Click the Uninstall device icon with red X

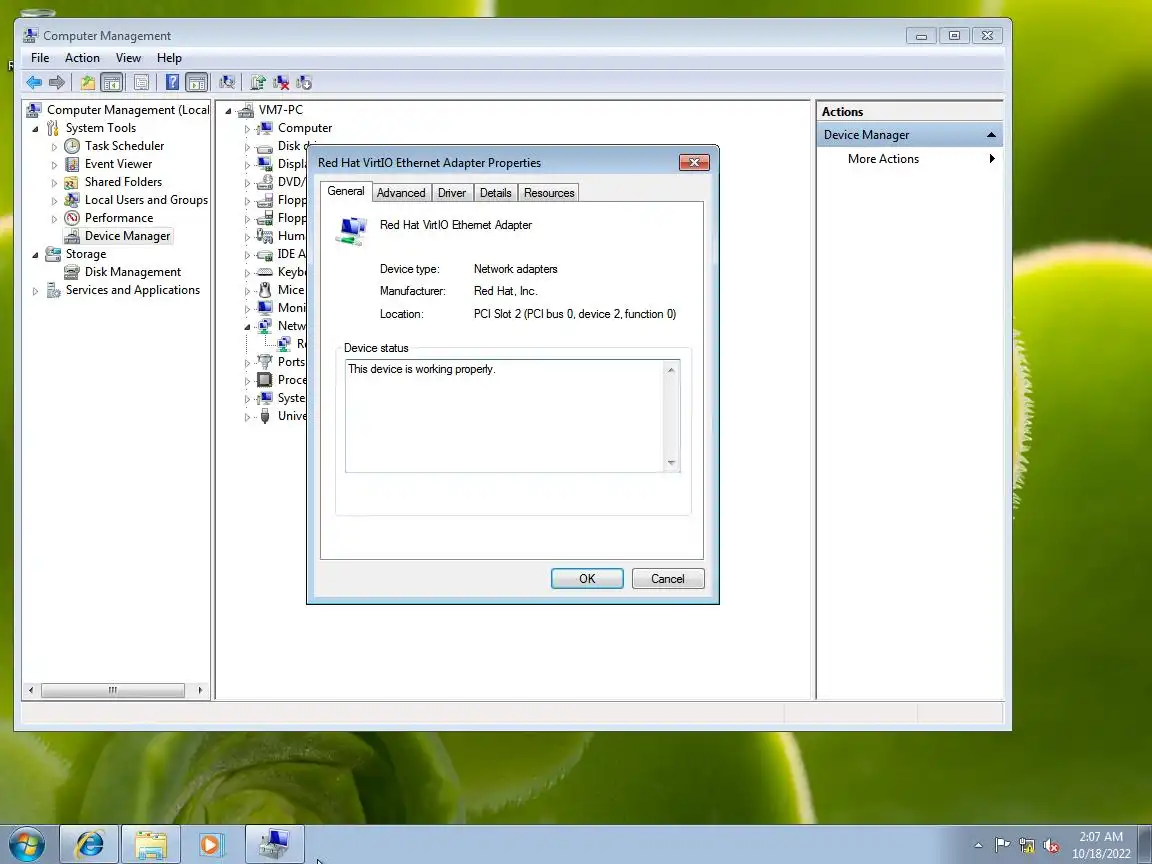tap(281, 82)
